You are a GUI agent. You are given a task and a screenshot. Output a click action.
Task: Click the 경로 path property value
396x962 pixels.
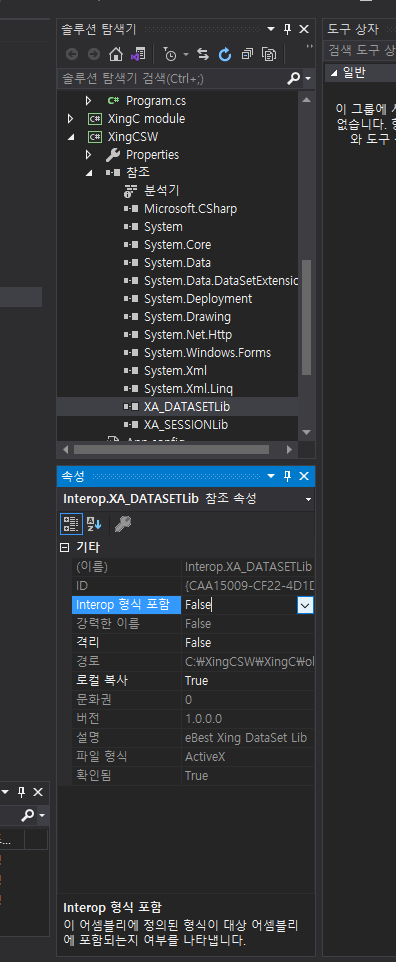[x=249, y=661]
